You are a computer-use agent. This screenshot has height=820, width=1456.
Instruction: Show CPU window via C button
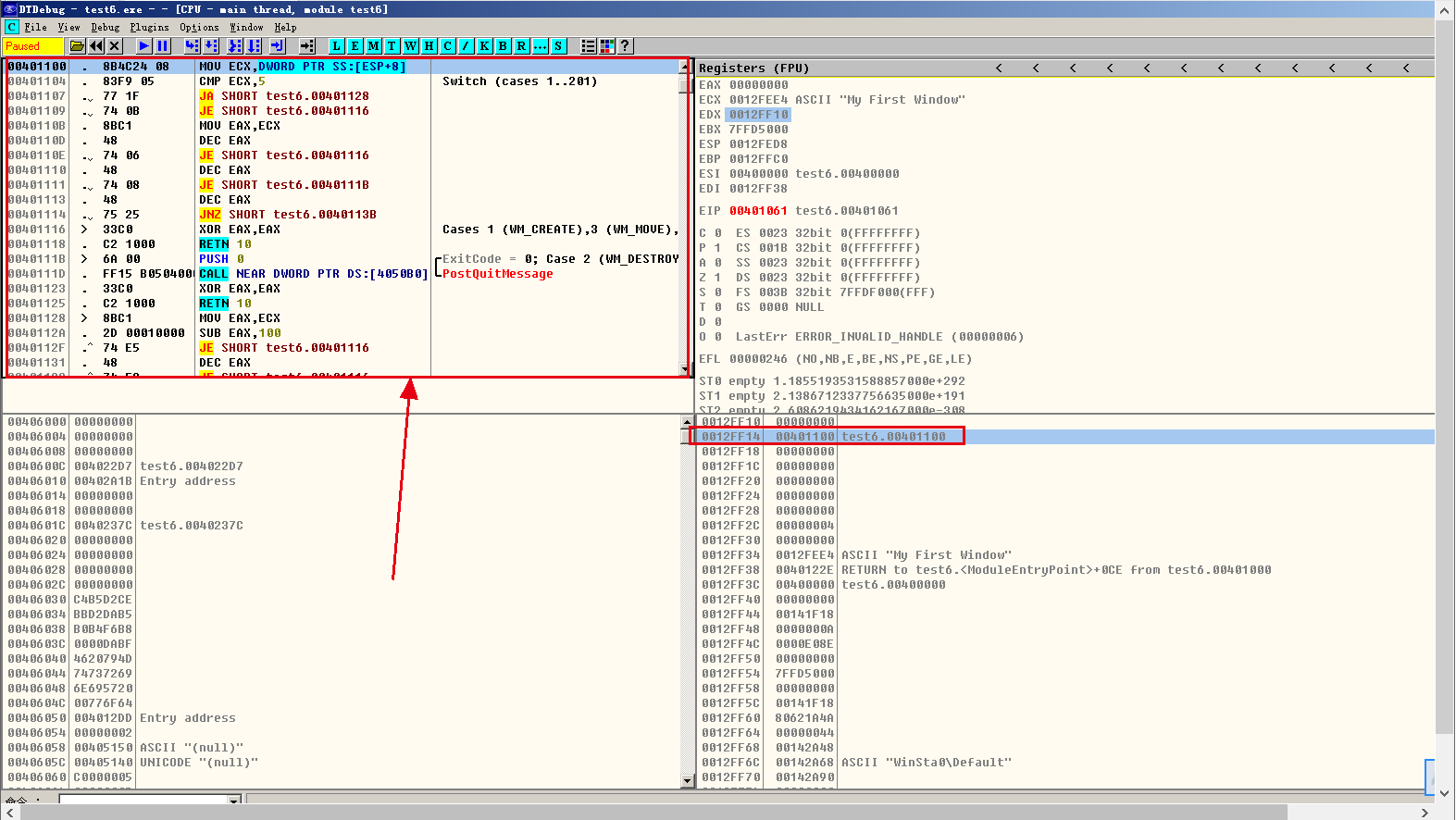[447, 45]
